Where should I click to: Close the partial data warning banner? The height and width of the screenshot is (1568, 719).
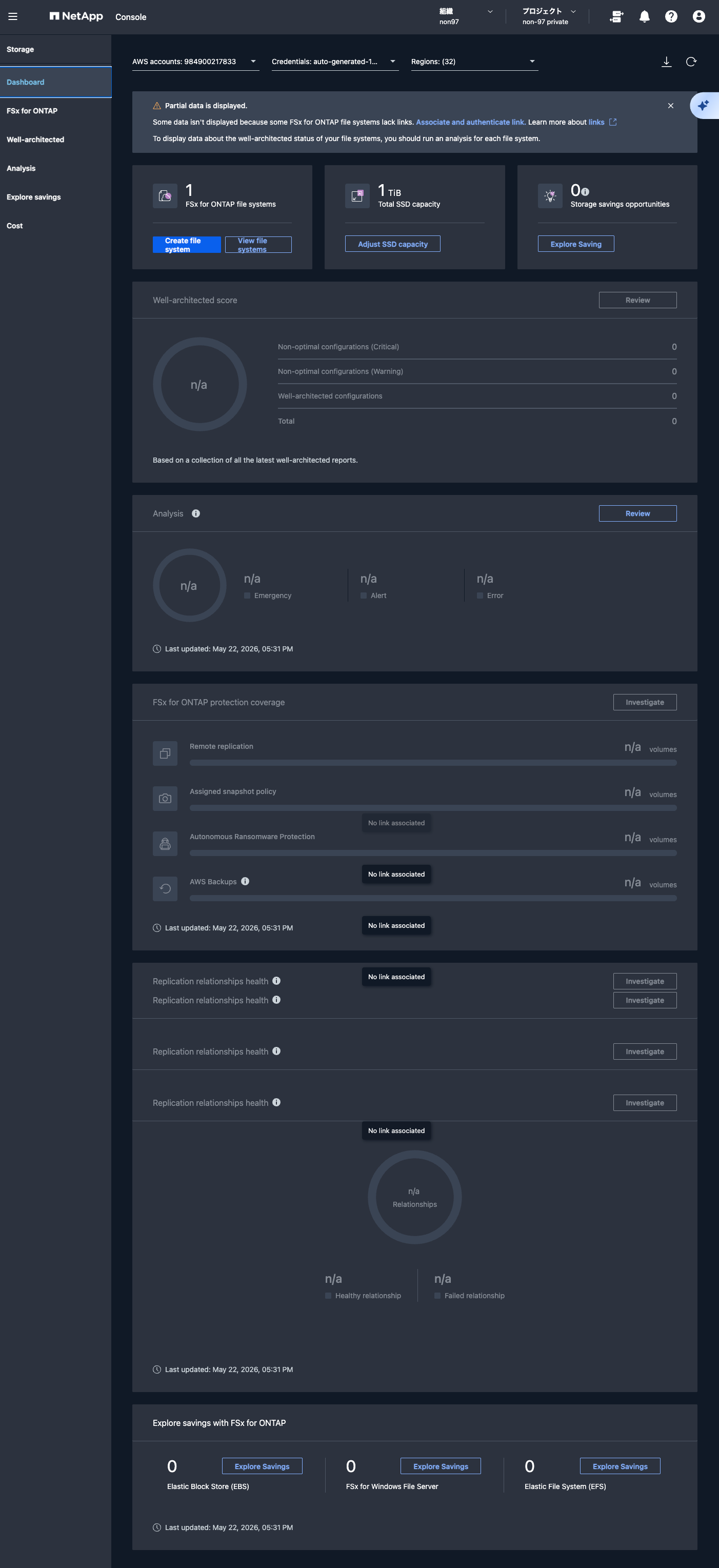[670, 106]
